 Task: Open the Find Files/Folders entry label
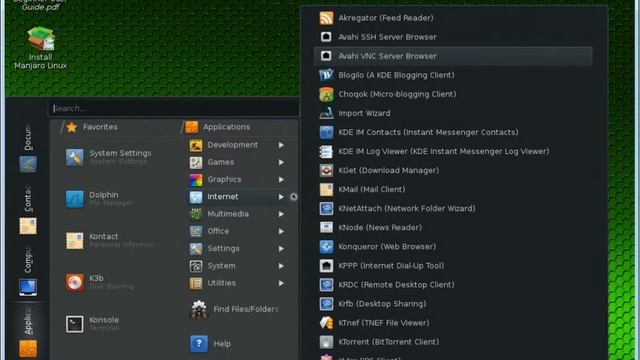[246, 309]
